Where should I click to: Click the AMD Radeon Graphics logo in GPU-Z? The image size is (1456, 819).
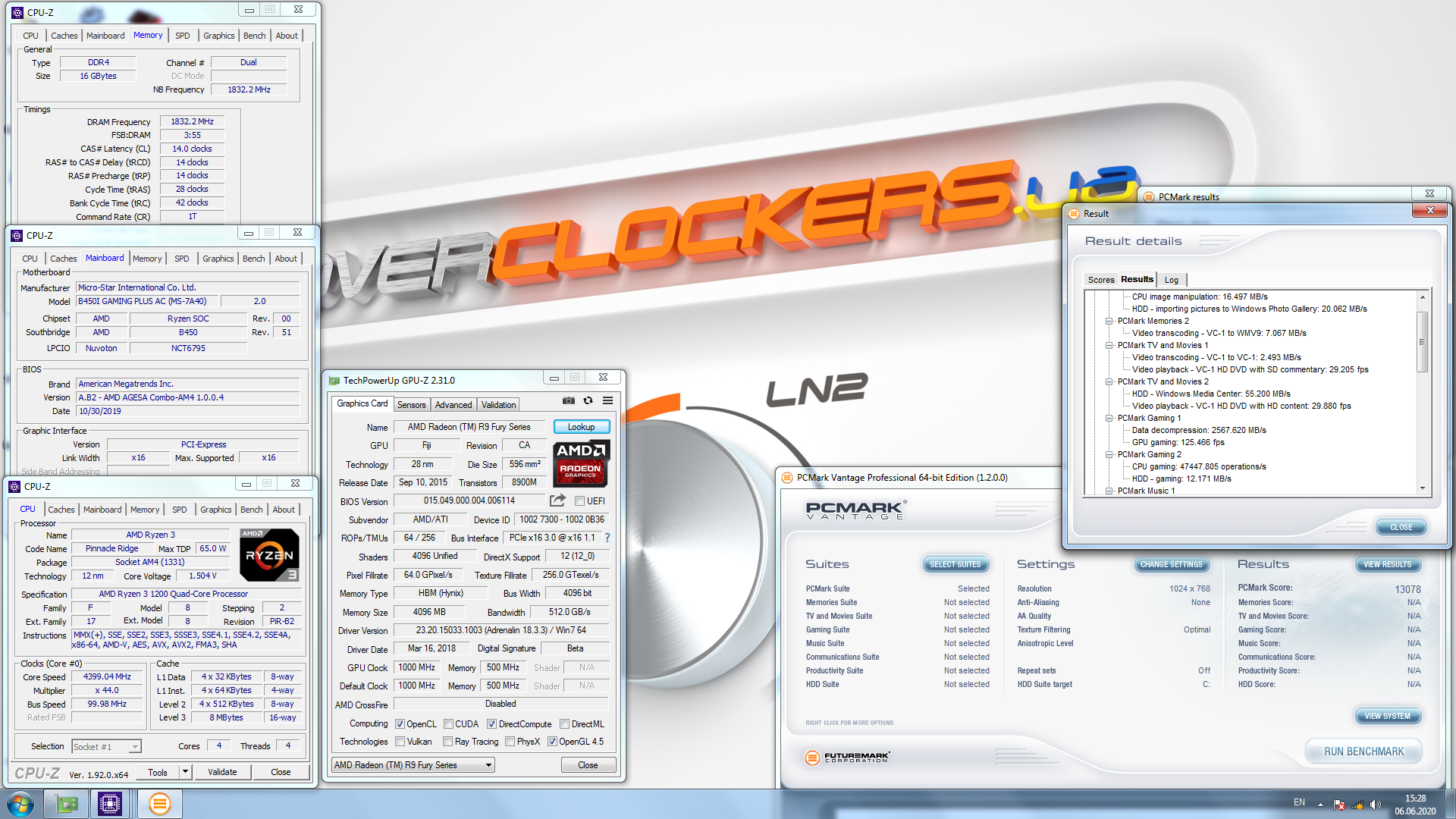click(581, 463)
